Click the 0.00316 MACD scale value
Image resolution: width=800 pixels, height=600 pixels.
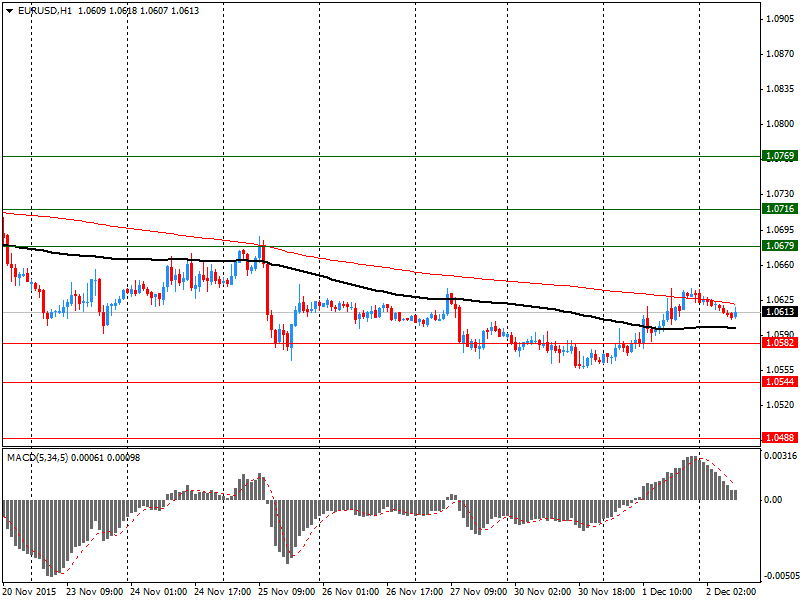[781, 456]
